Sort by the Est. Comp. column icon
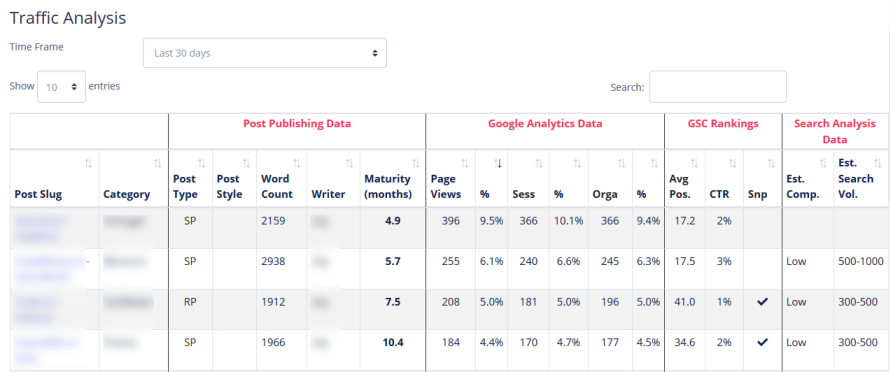Viewport: 890px width, 372px height. pos(823,164)
